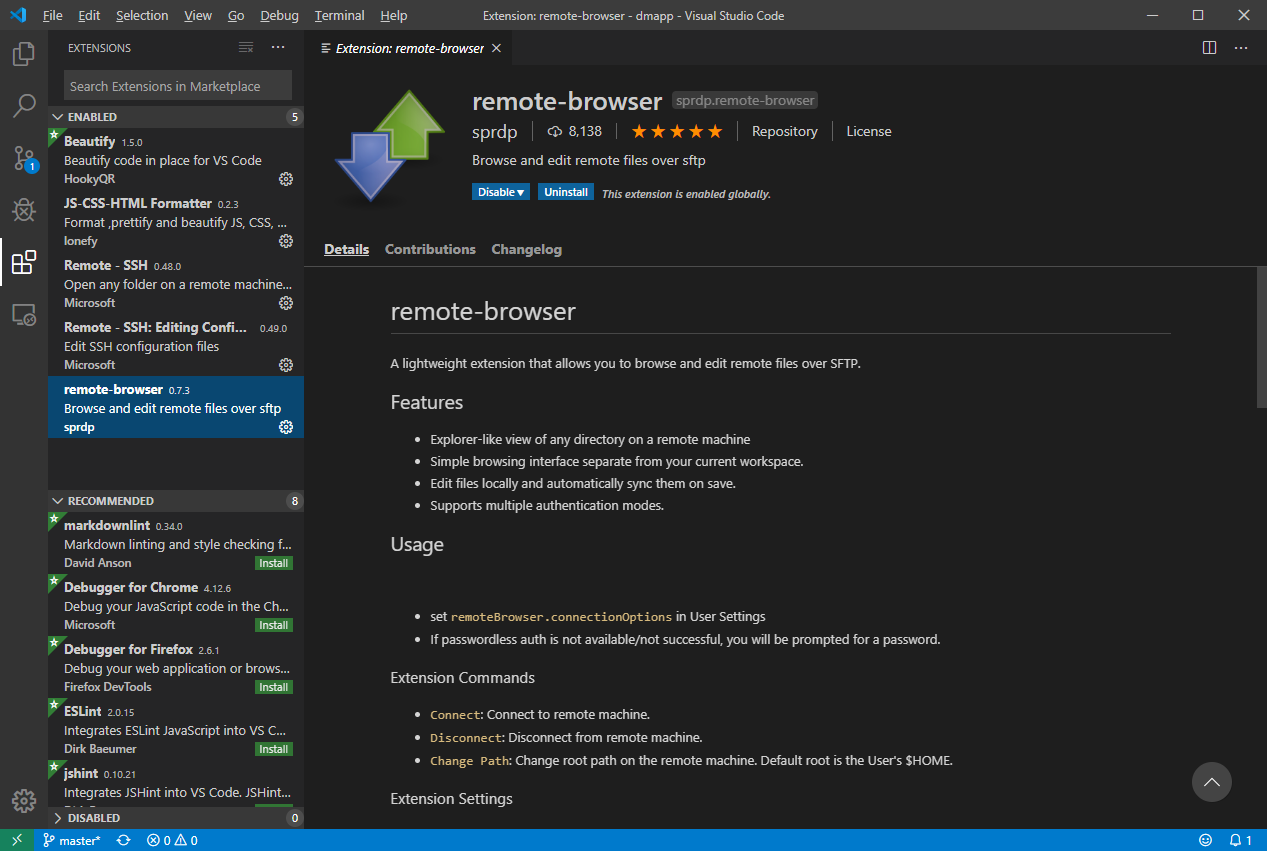The height and width of the screenshot is (851, 1267).
Task: Switch to the Details tab
Action: [x=346, y=249]
